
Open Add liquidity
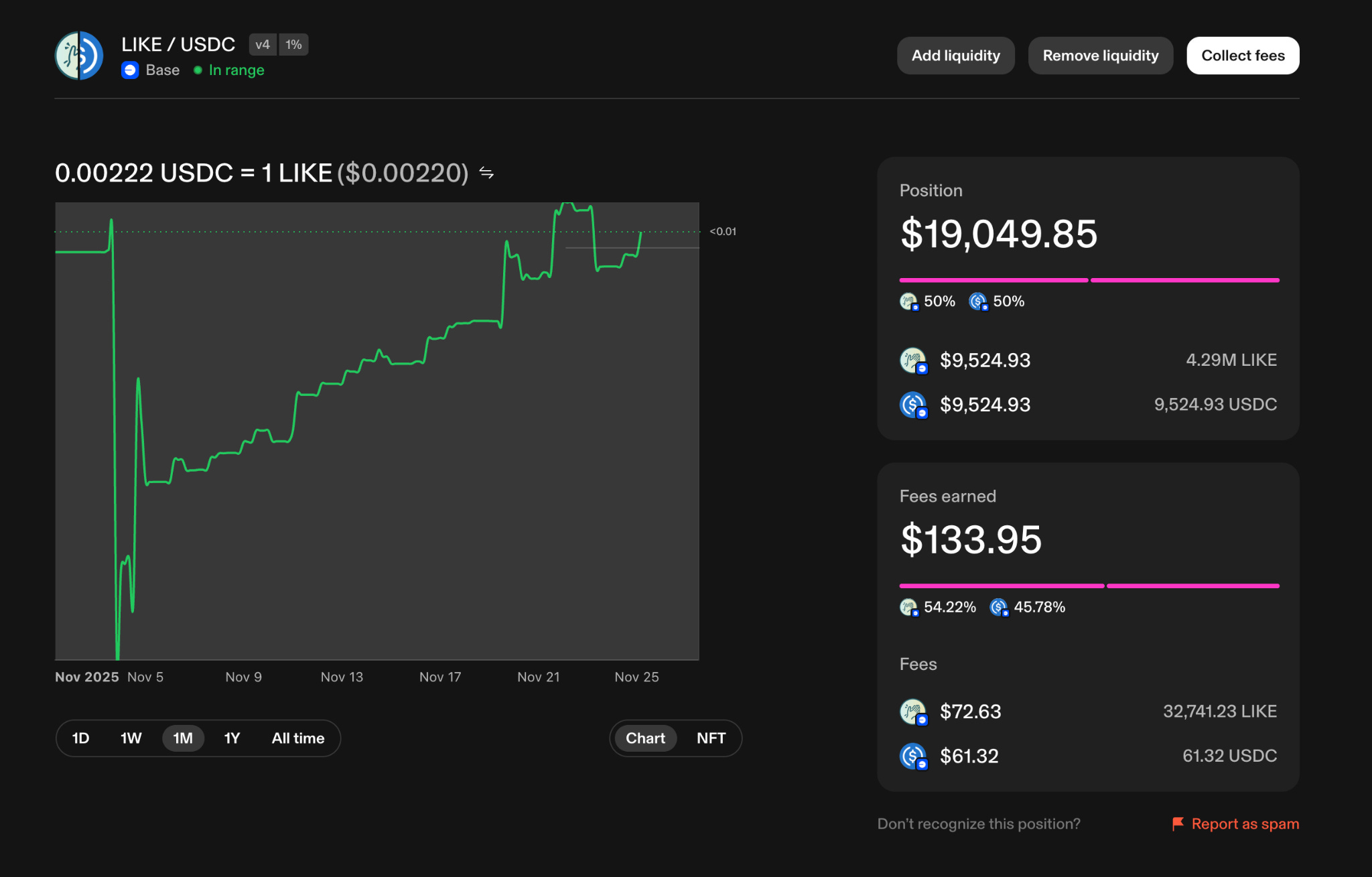coord(955,56)
